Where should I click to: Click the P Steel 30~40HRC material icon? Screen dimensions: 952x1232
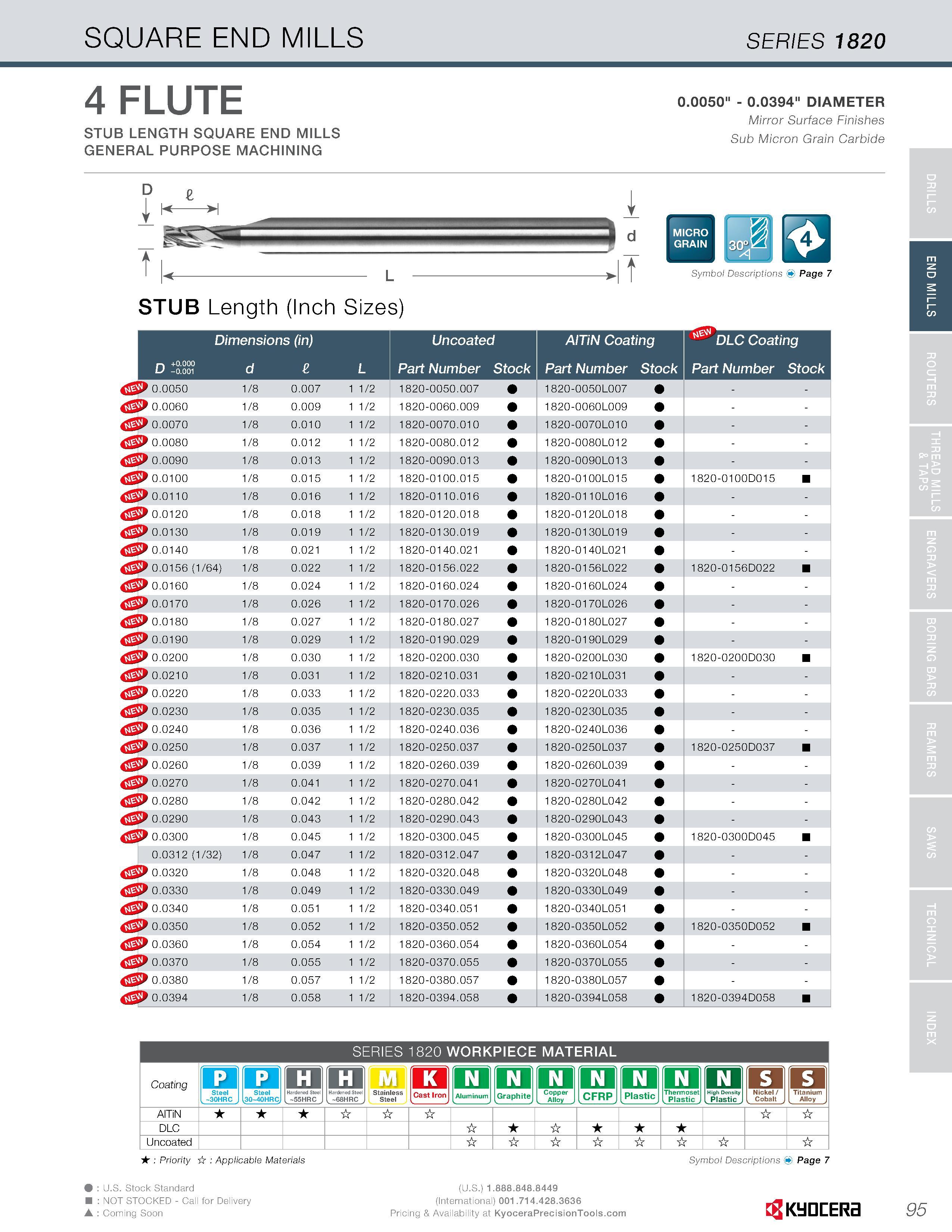(x=262, y=1085)
